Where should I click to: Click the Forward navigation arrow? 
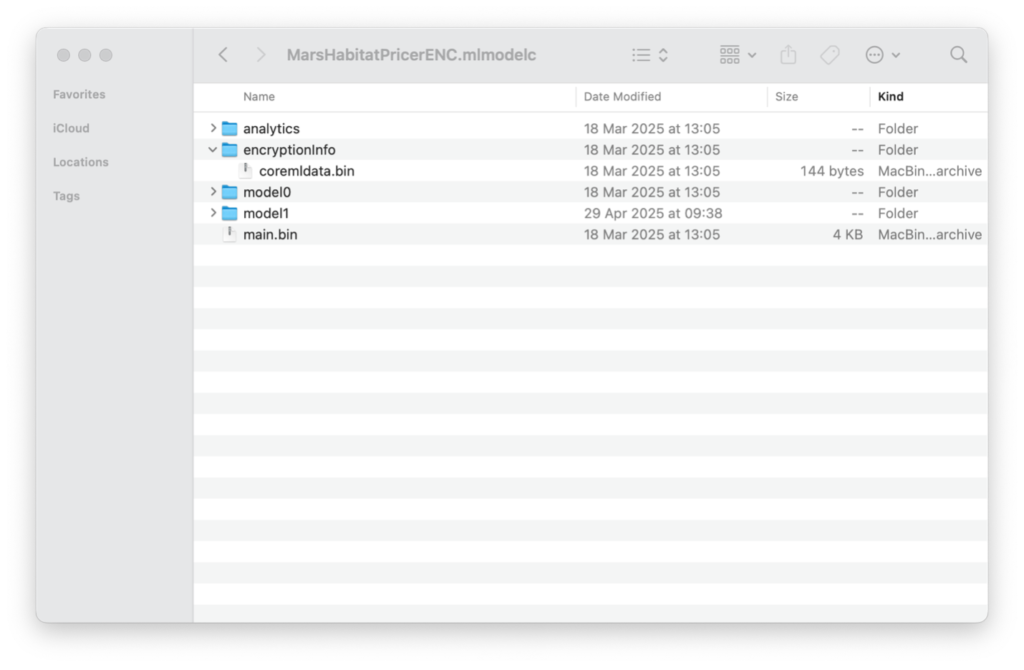(261, 55)
